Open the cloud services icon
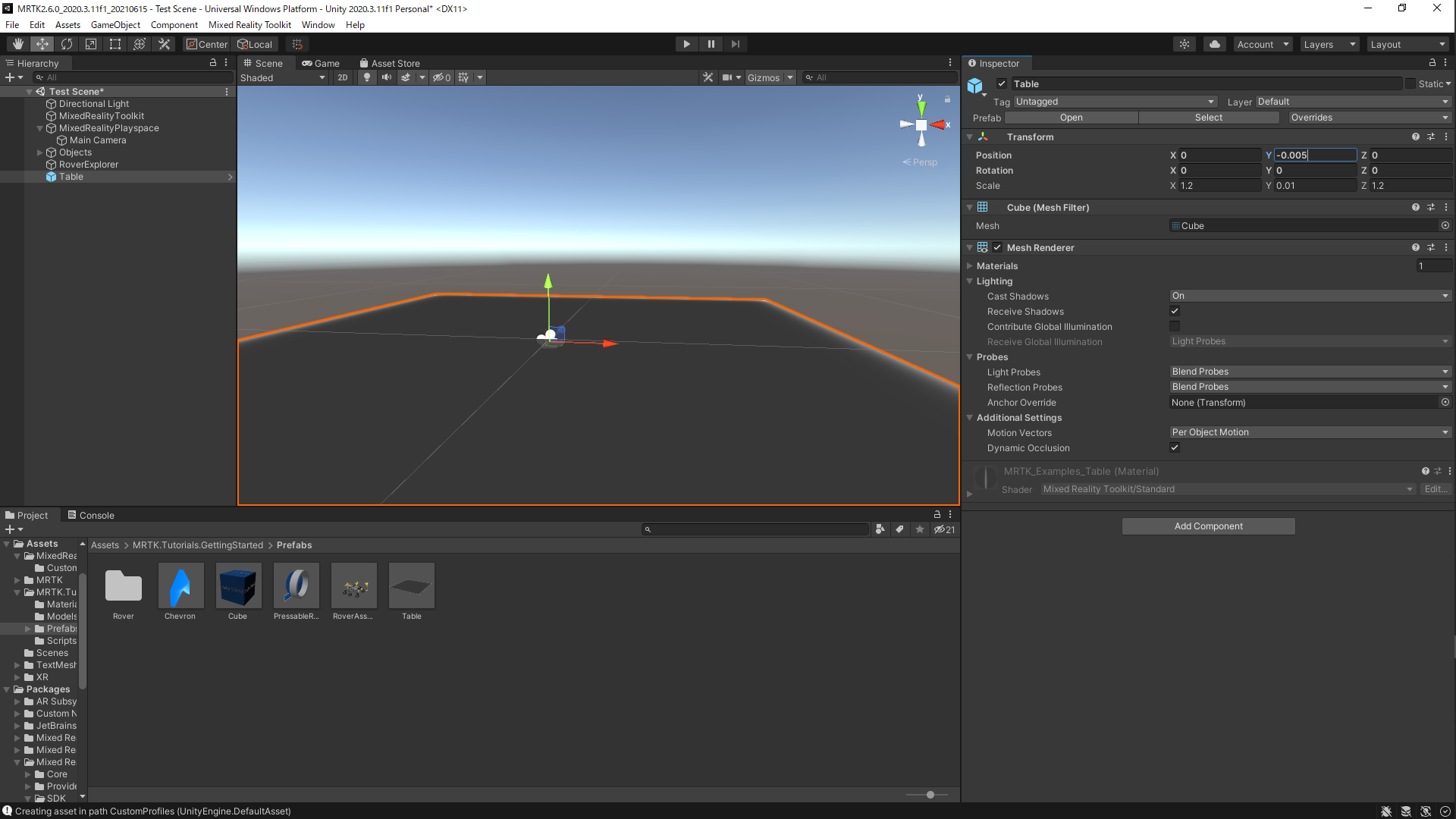This screenshot has height=819, width=1456. click(x=1215, y=44)
